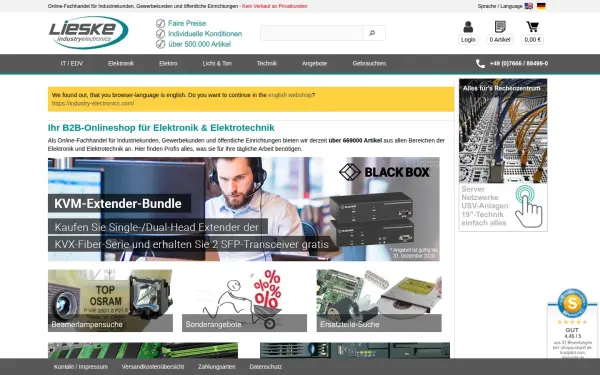
Task: Click the server hardware image tile
Action: (x=355, y=350)
